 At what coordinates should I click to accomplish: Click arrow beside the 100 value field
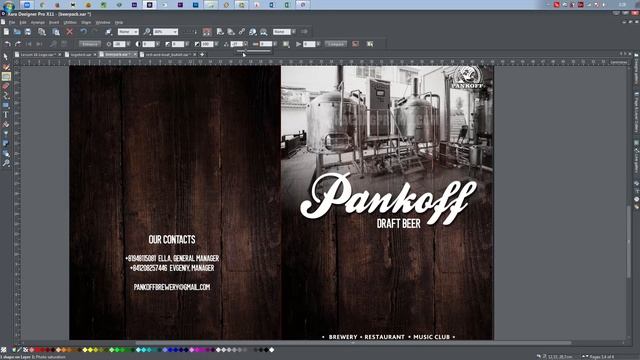click(x=216, y=44)
